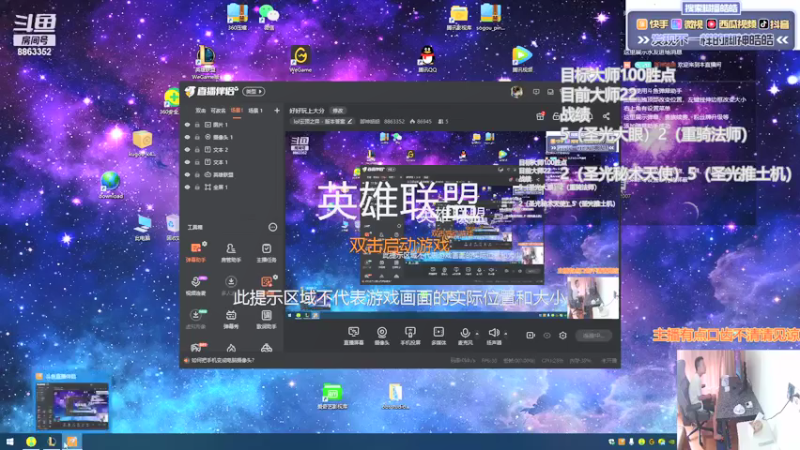The image size is (800, 450).
Task: Edit the lol云顶之弈 category tag
Action: pyautogui.click(x=322, y=121)
